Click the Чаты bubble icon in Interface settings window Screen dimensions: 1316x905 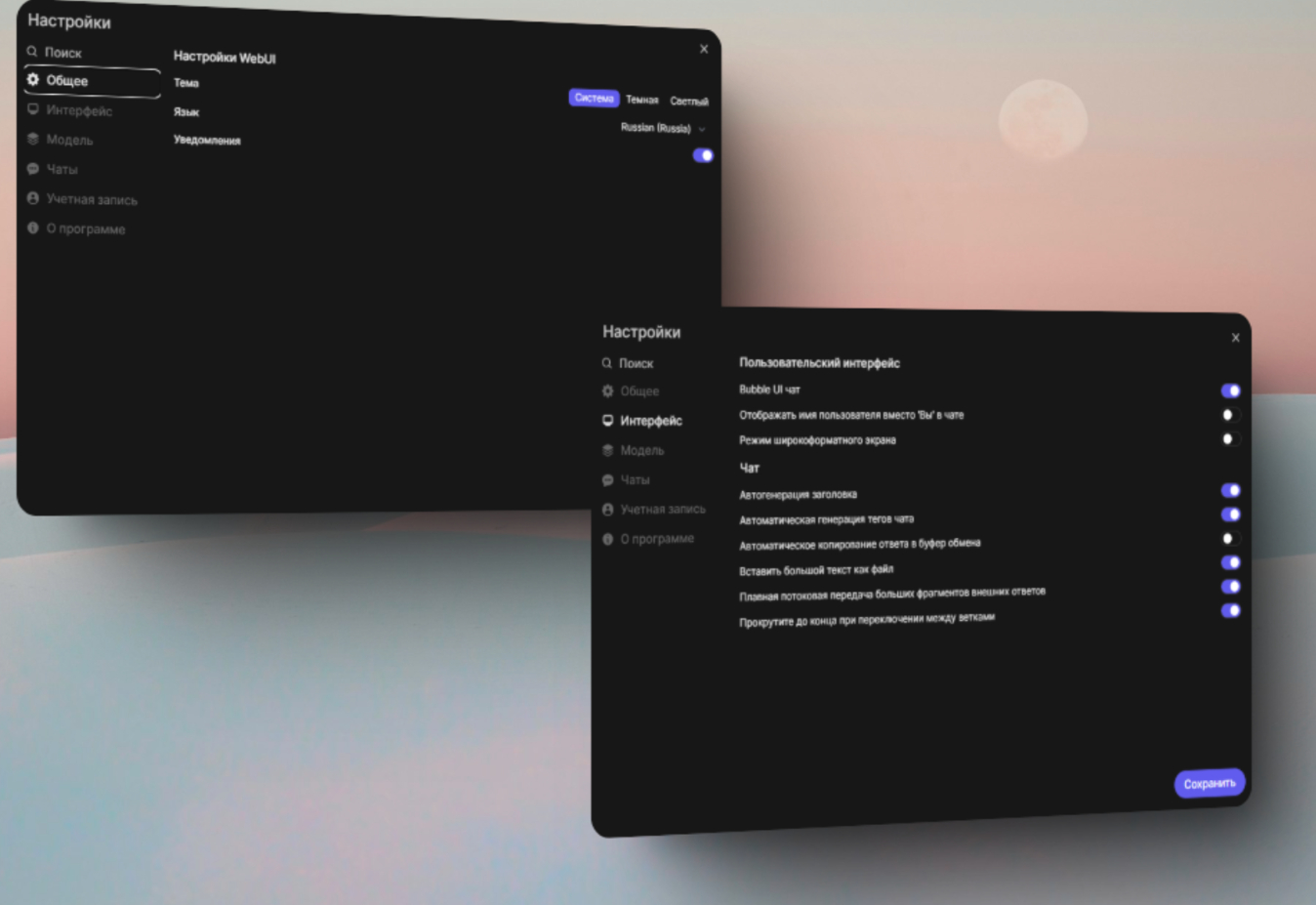(x=607, y=479)
